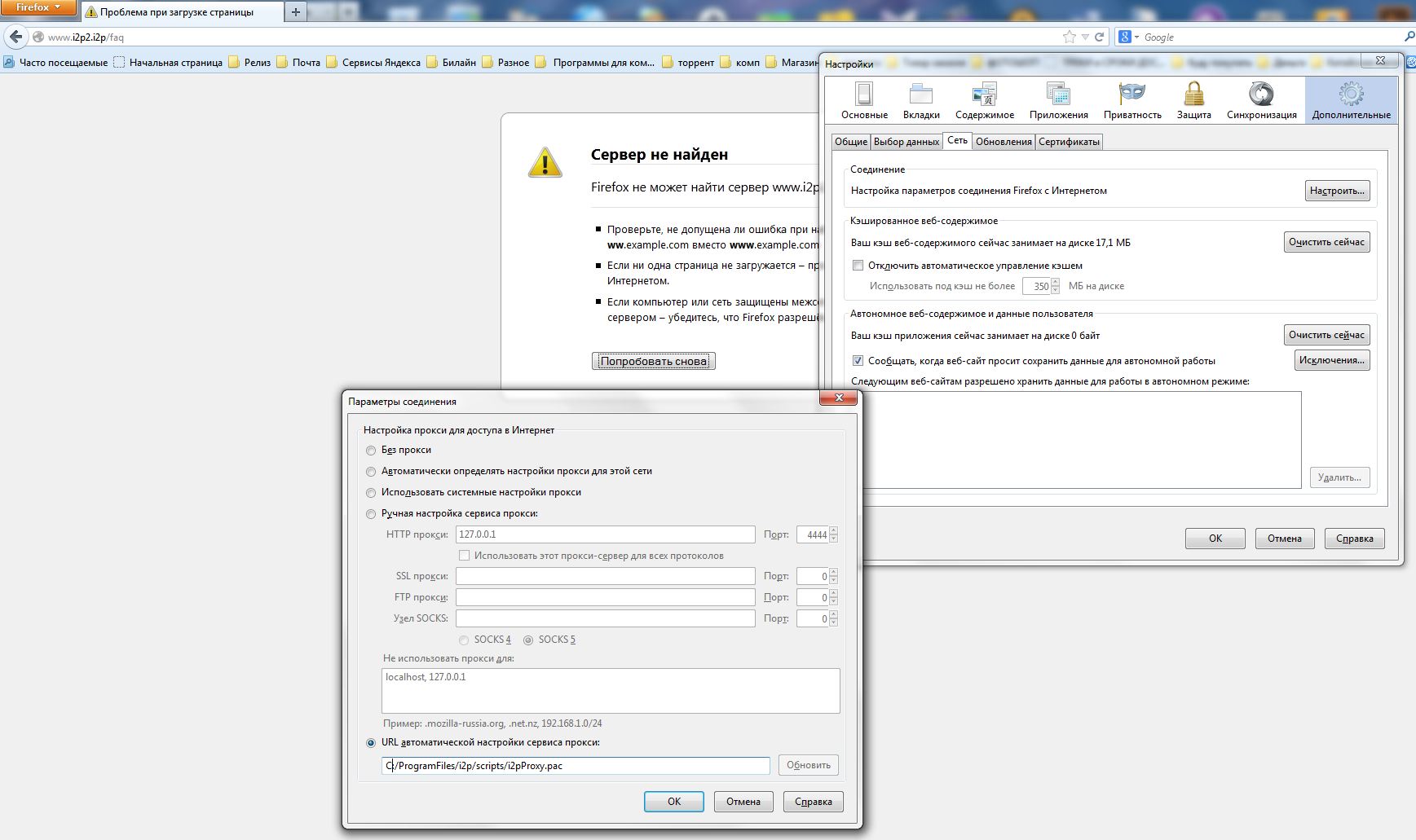Reload the page with the refresh icon

coord(1099,37)
